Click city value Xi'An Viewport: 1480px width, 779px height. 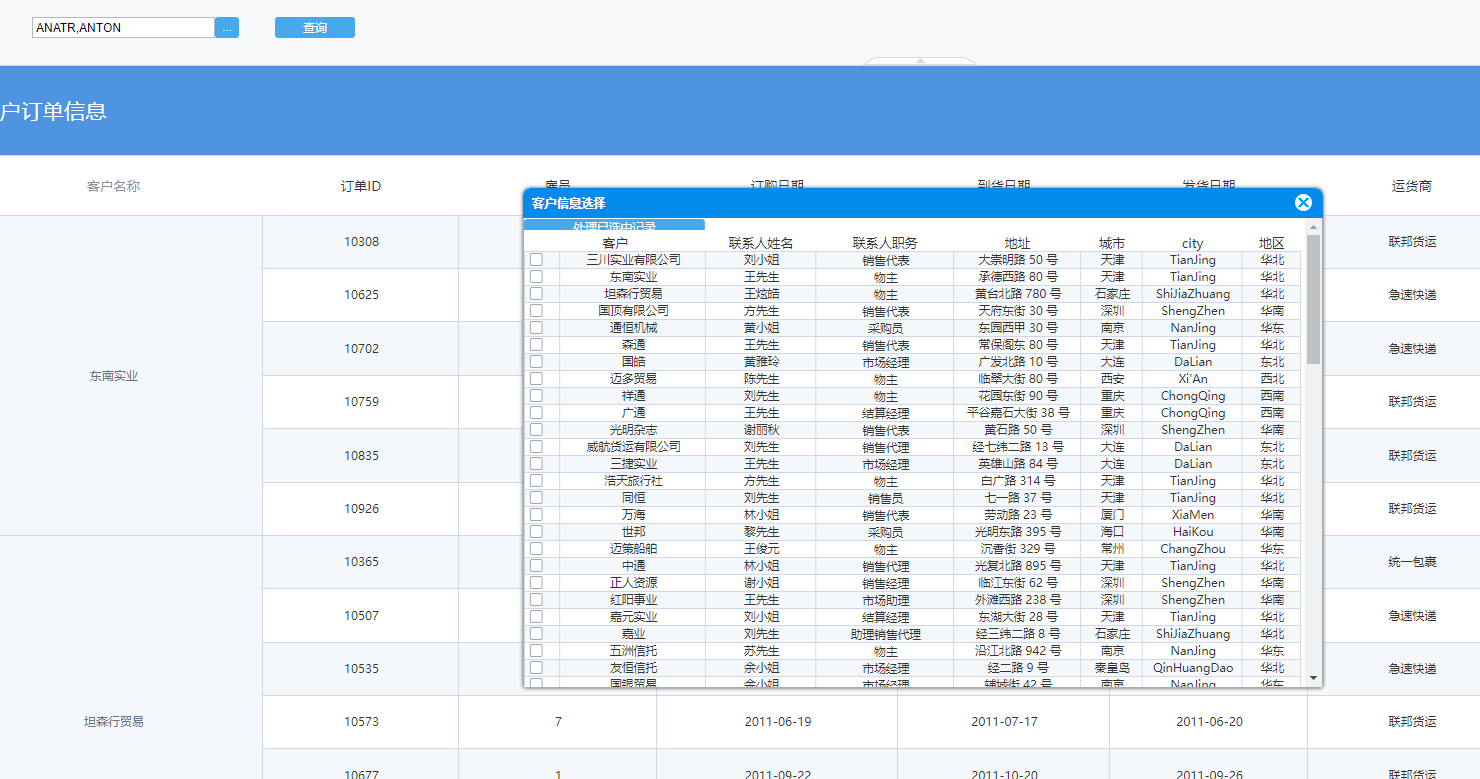[x=1192, y=379]
